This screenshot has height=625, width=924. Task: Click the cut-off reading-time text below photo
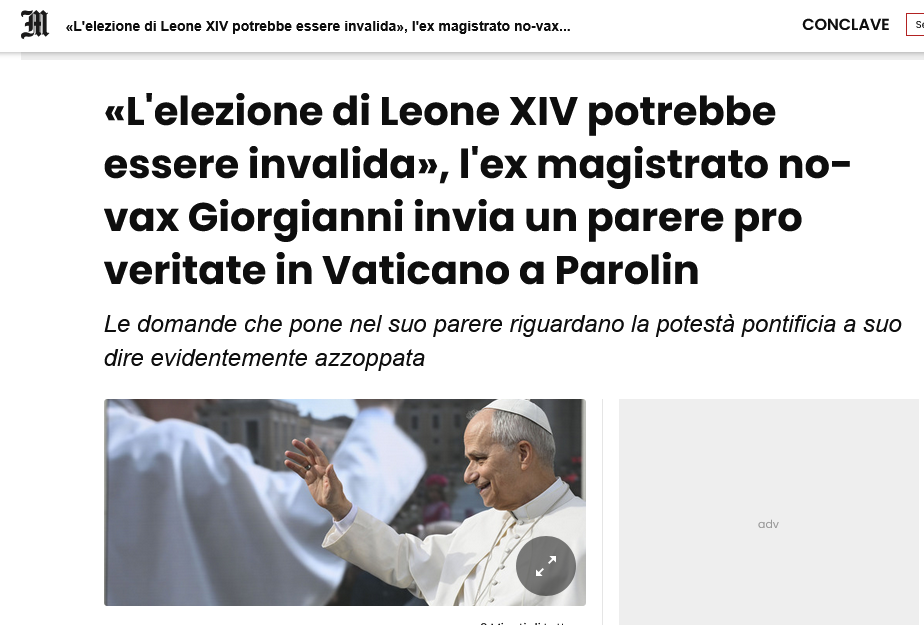click(523, 622)
